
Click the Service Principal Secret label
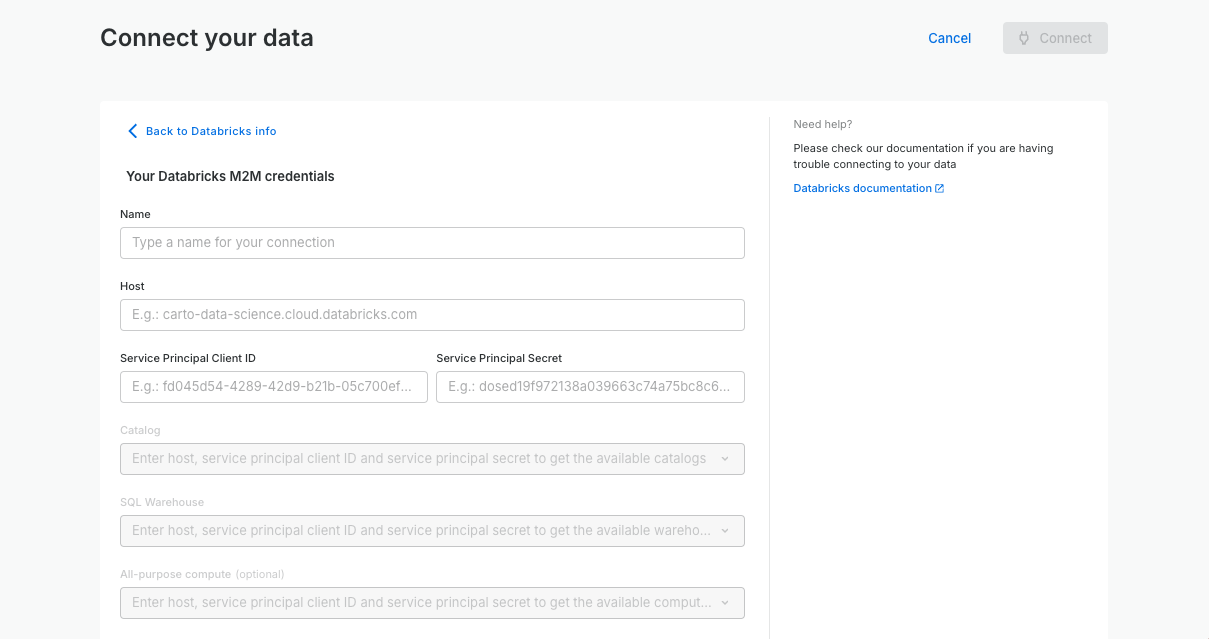[499, 358]
